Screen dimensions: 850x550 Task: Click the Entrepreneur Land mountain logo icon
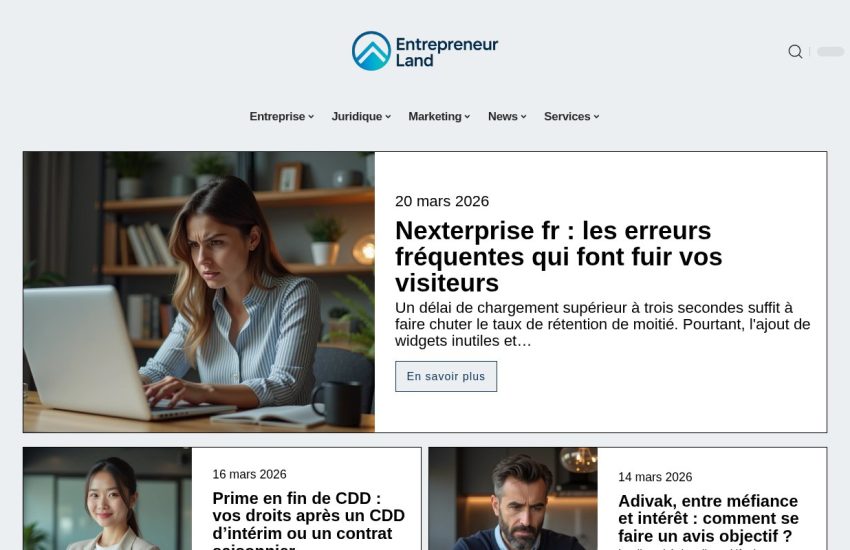(371, 51)
